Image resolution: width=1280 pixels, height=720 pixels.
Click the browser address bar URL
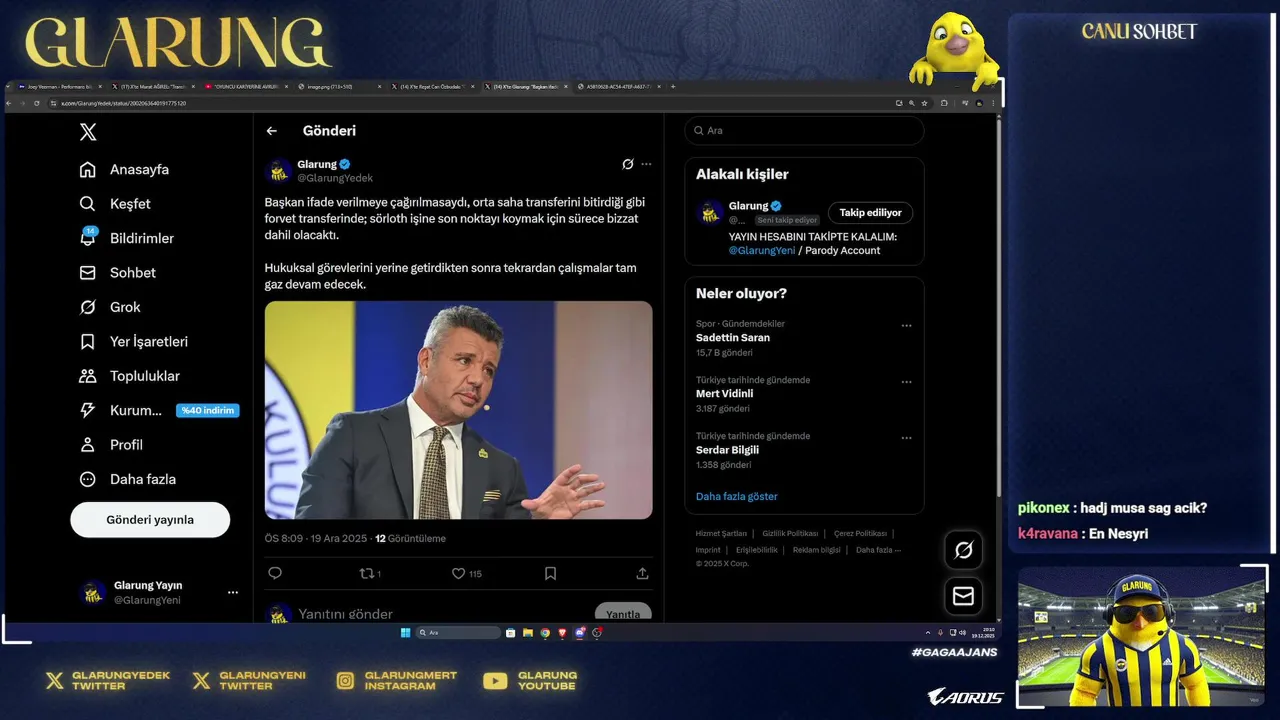click(124, 103)
